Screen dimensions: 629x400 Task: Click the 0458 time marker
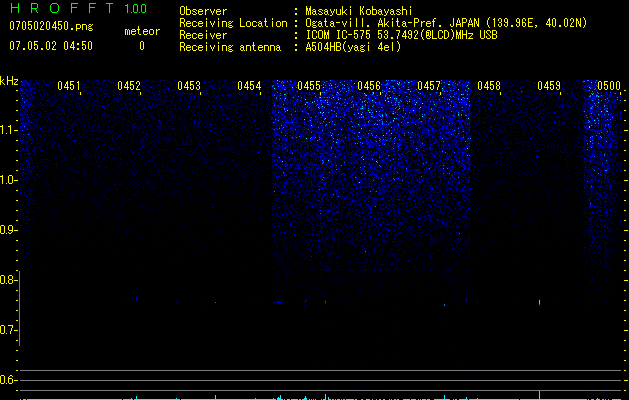pyautogui.click(x=489, y=86)
